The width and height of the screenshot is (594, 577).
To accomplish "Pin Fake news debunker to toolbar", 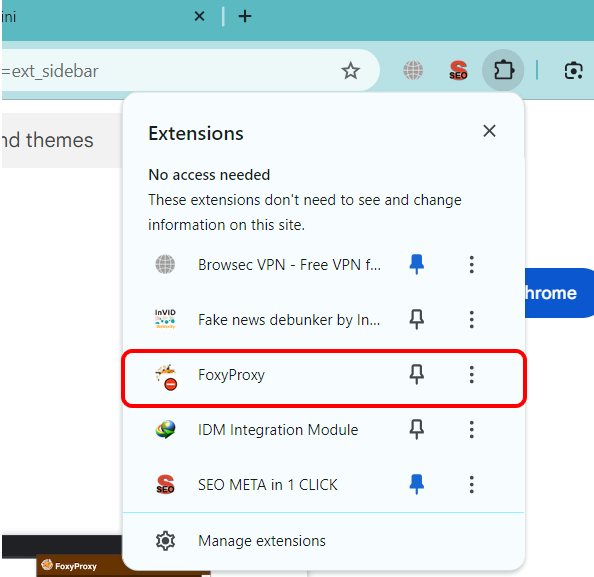I will [x=416, y=319].
